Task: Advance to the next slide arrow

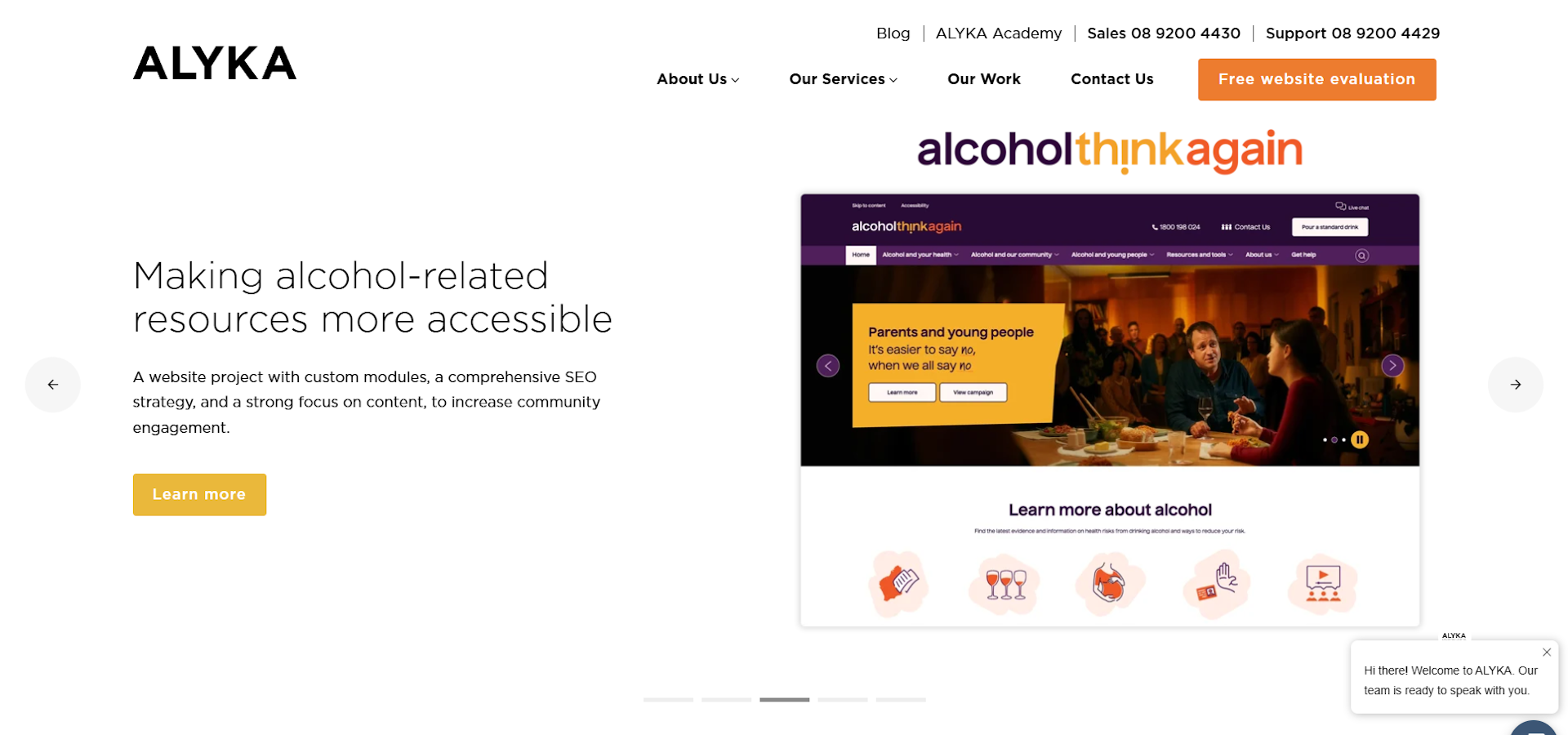Action: point(1516,385)
